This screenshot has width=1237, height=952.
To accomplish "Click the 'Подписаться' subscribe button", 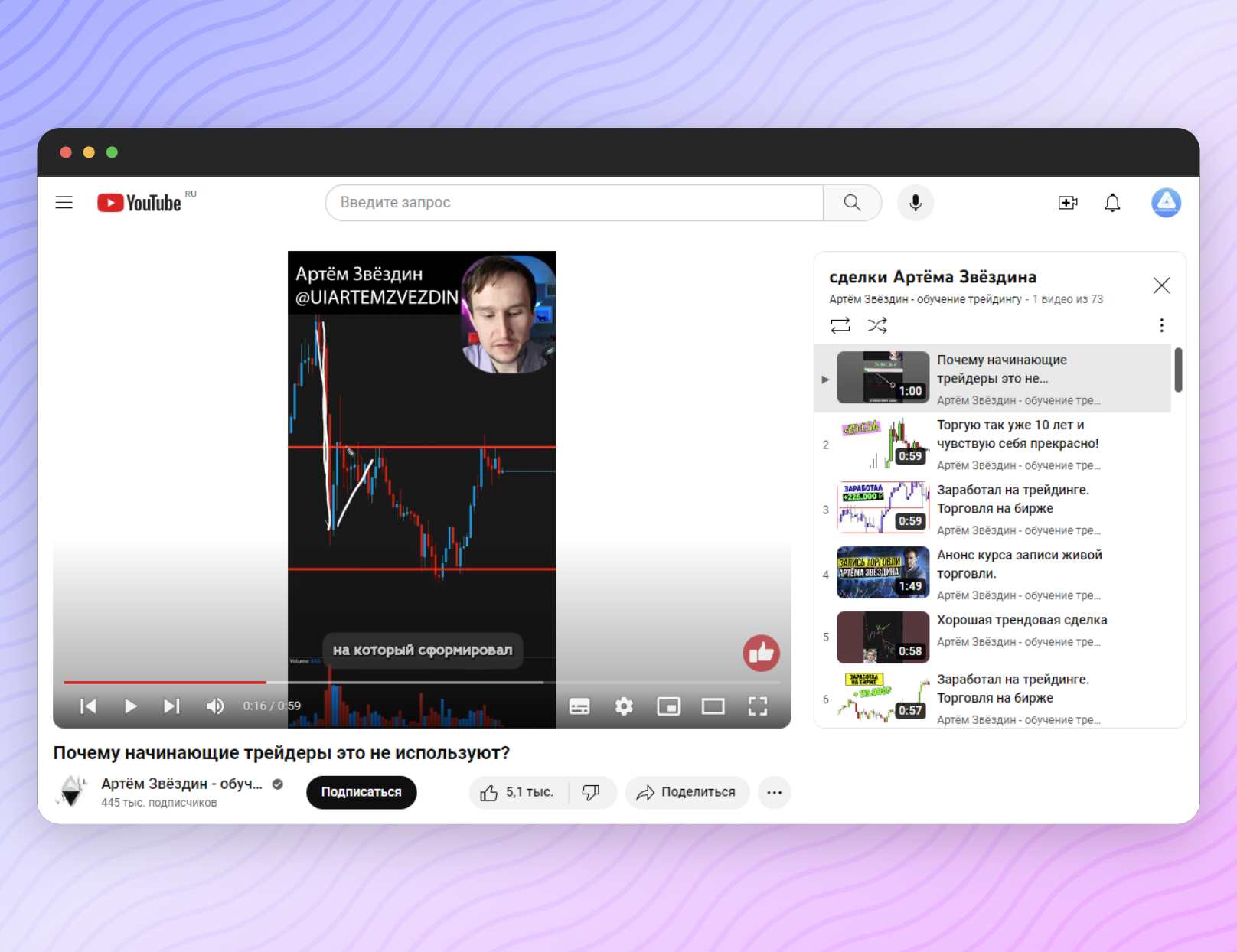I will 361,792.
